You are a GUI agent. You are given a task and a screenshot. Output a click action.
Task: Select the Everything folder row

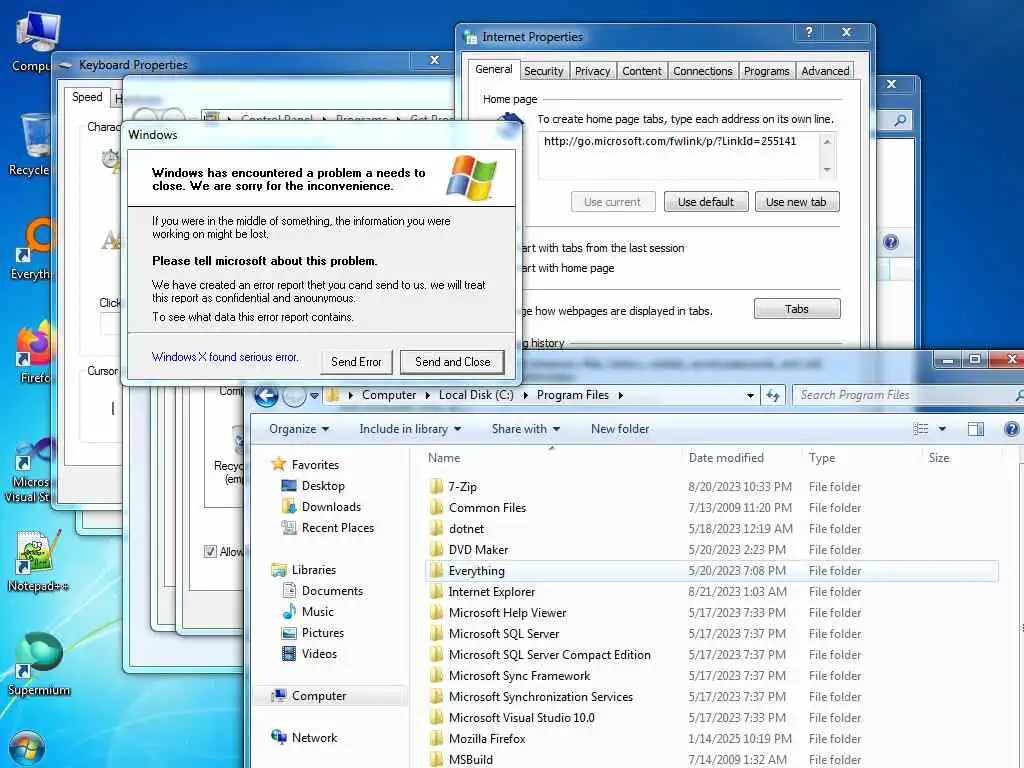click(712, 571)
